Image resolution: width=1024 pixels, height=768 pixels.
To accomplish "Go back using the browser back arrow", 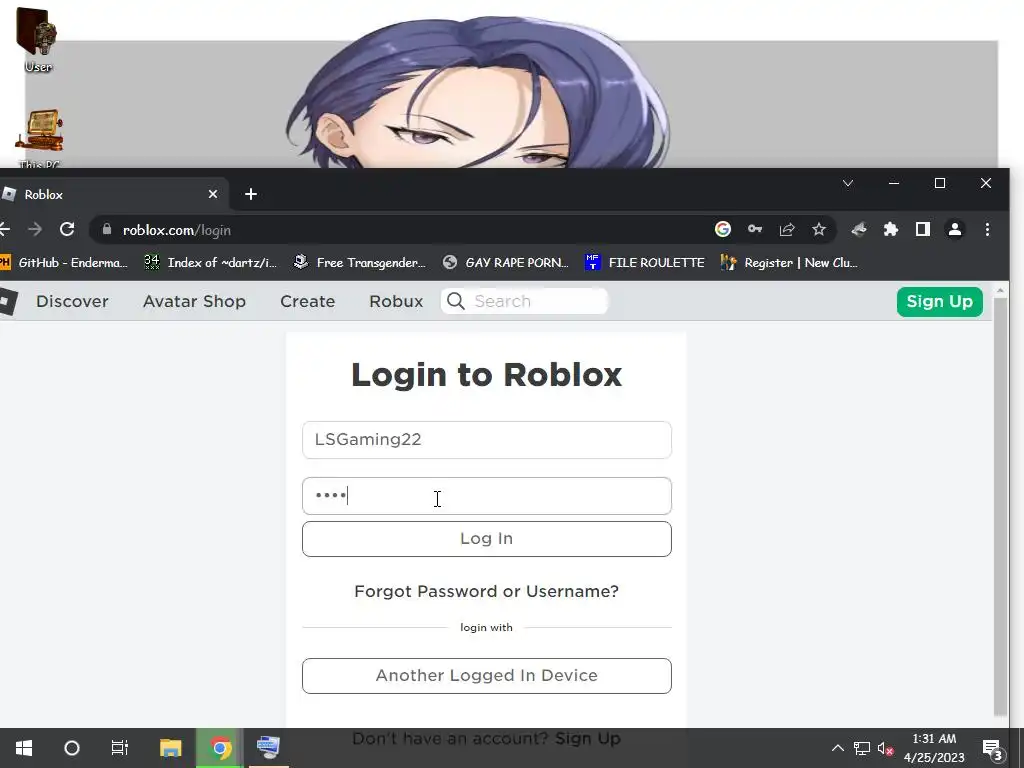I will [x=5, y=229].
